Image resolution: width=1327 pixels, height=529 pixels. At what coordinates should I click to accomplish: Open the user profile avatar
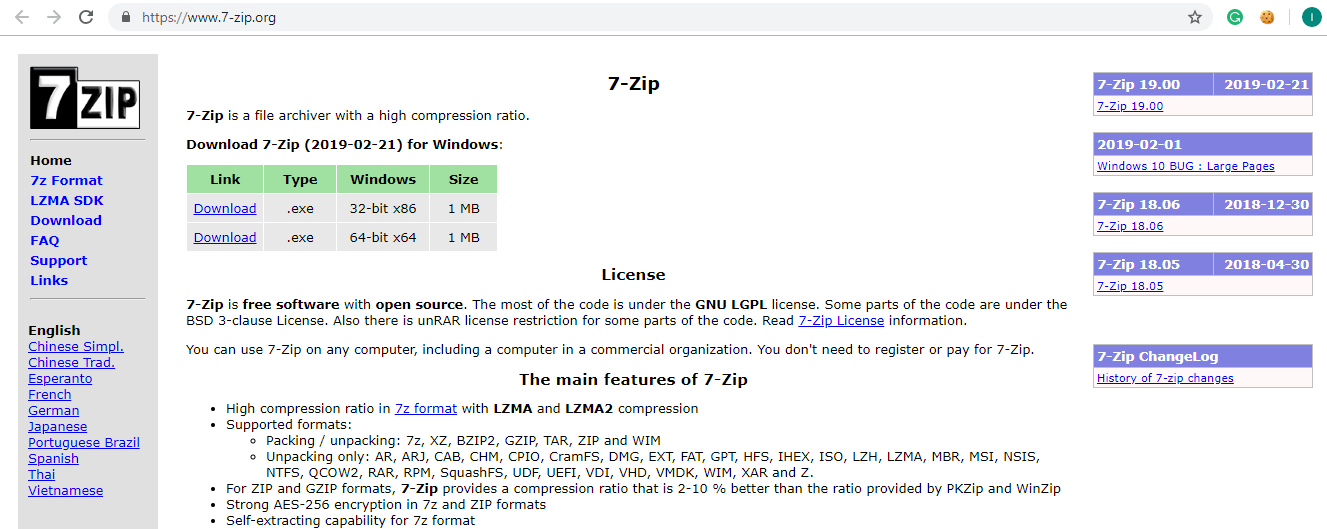point(1310,17)
